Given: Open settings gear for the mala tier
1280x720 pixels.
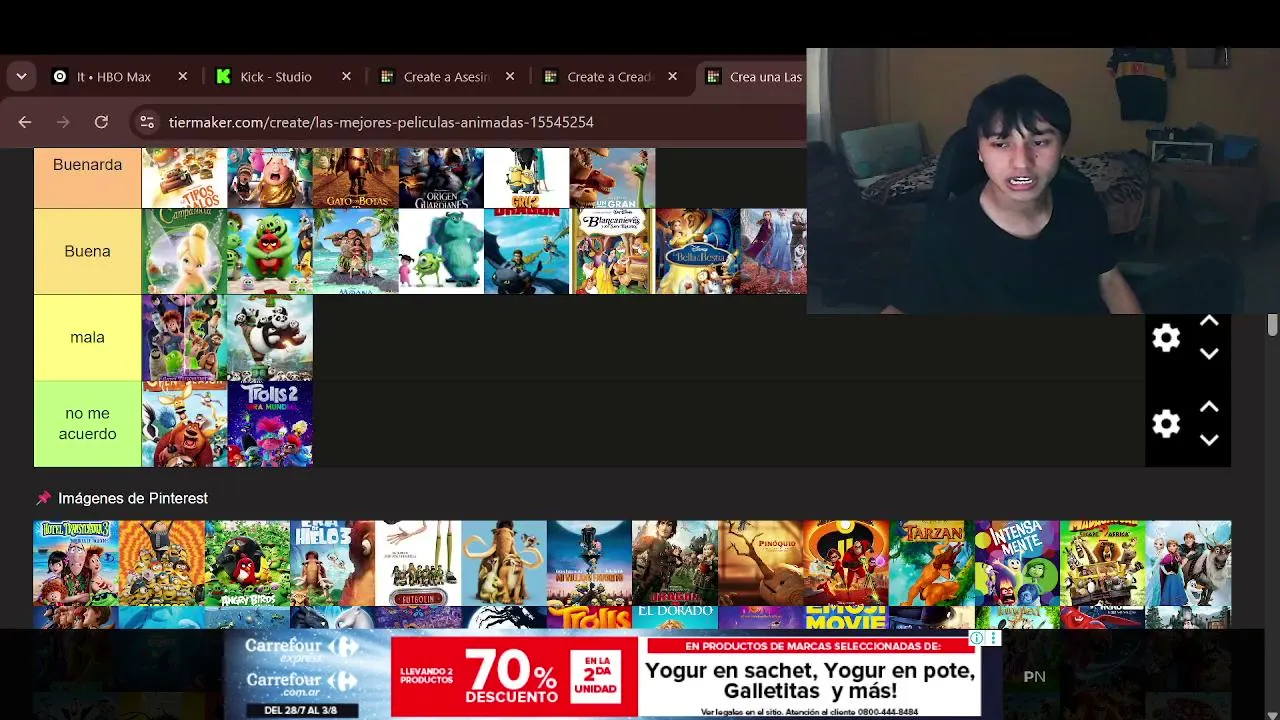Looking at the screenshot, I should pos(1166,338).
